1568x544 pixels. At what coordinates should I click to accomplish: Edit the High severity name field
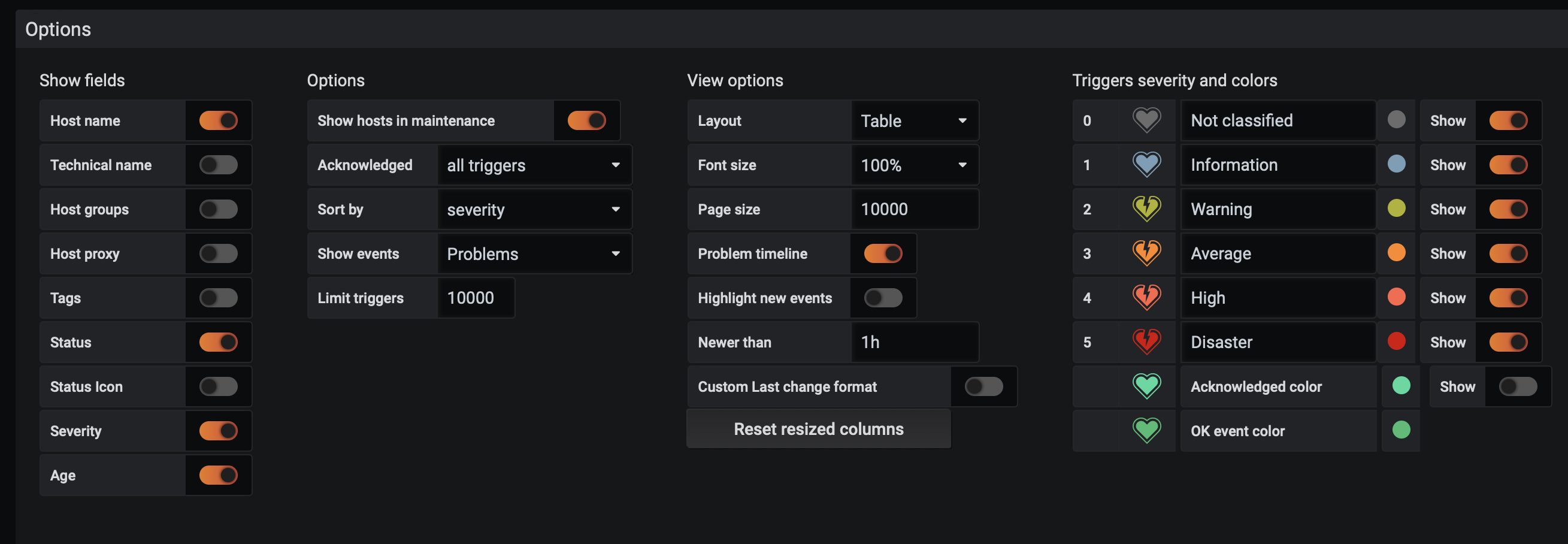1278,298
